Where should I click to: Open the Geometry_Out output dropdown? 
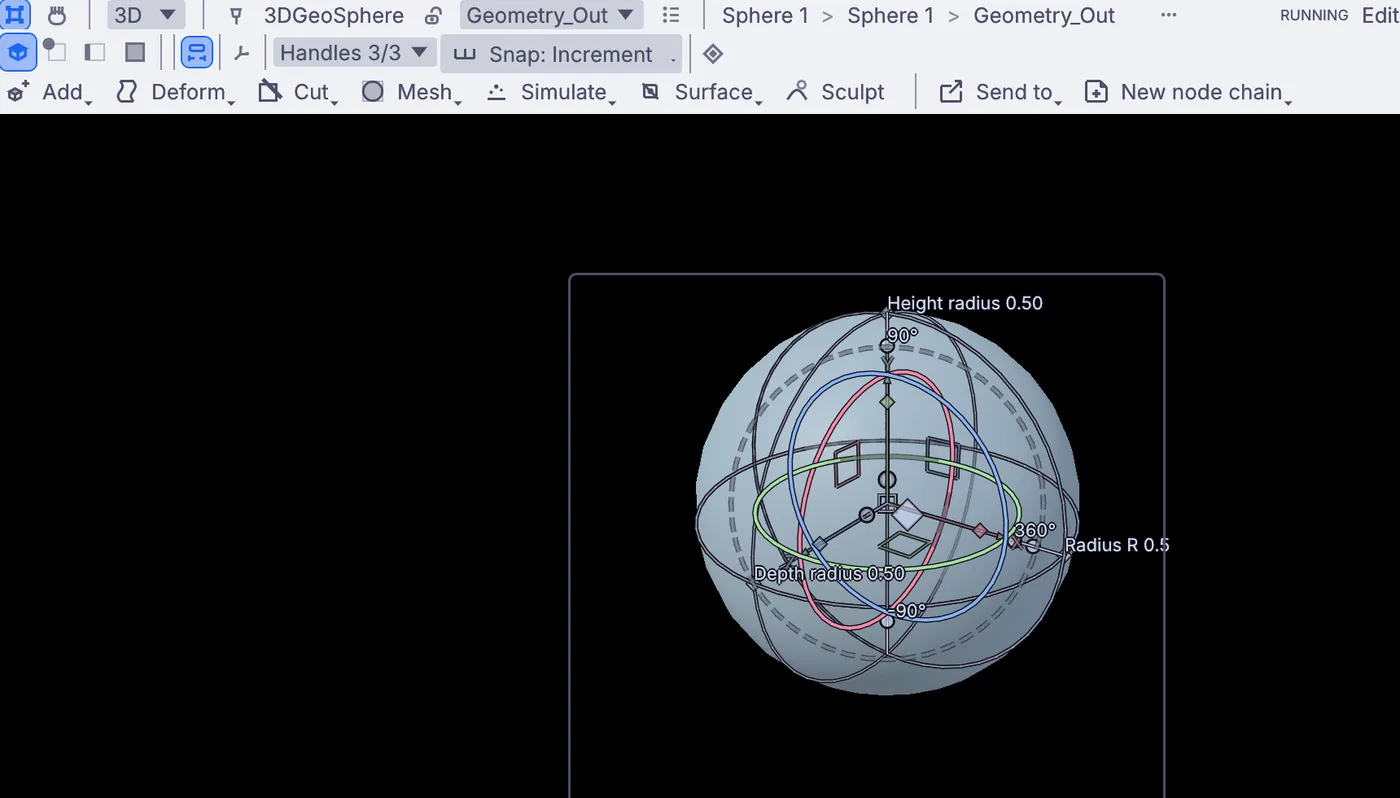tap(551, 15)
